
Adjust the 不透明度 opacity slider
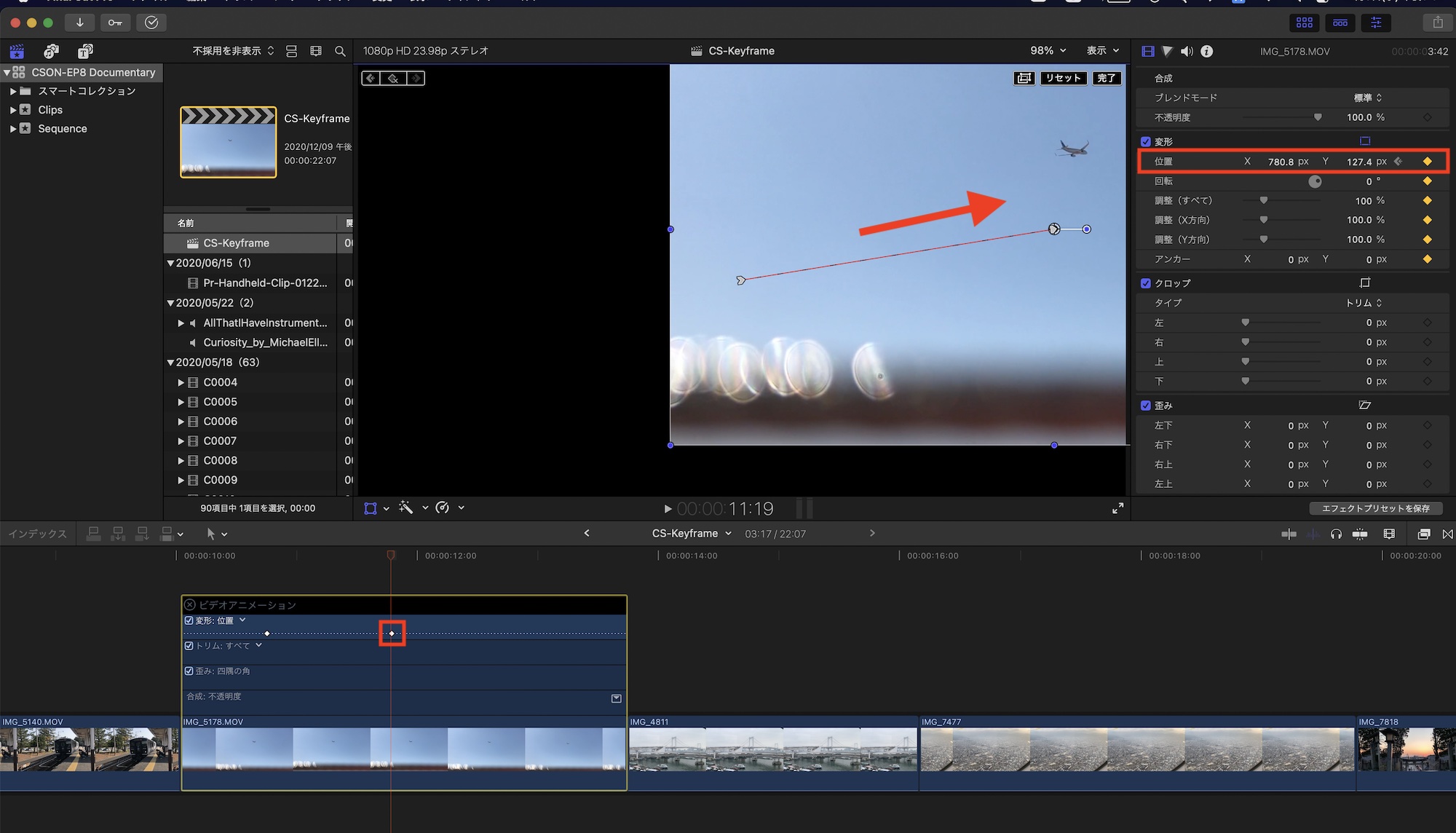(x=1317, y=117)
